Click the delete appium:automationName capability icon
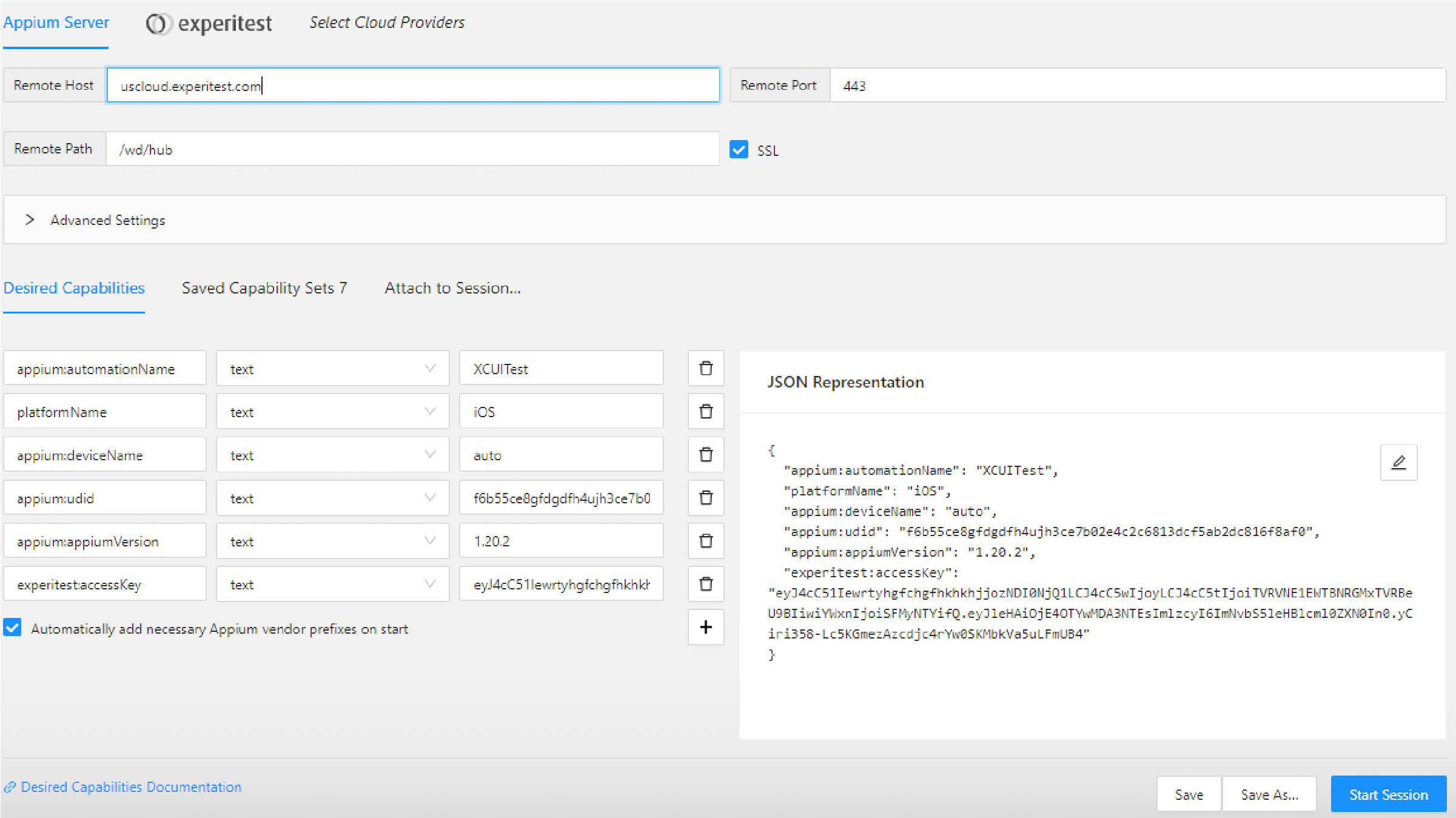Screen dimensions: 1456x818 pyautogui.click(x=707, y=368)
